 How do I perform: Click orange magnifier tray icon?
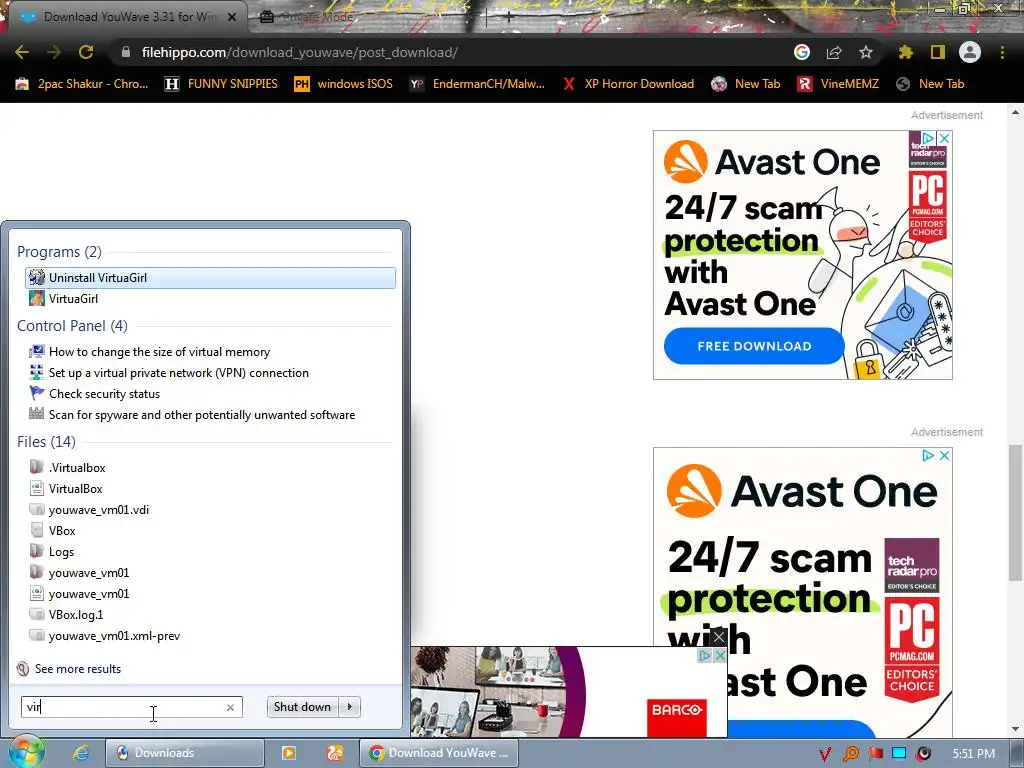[x=850, y=754]
